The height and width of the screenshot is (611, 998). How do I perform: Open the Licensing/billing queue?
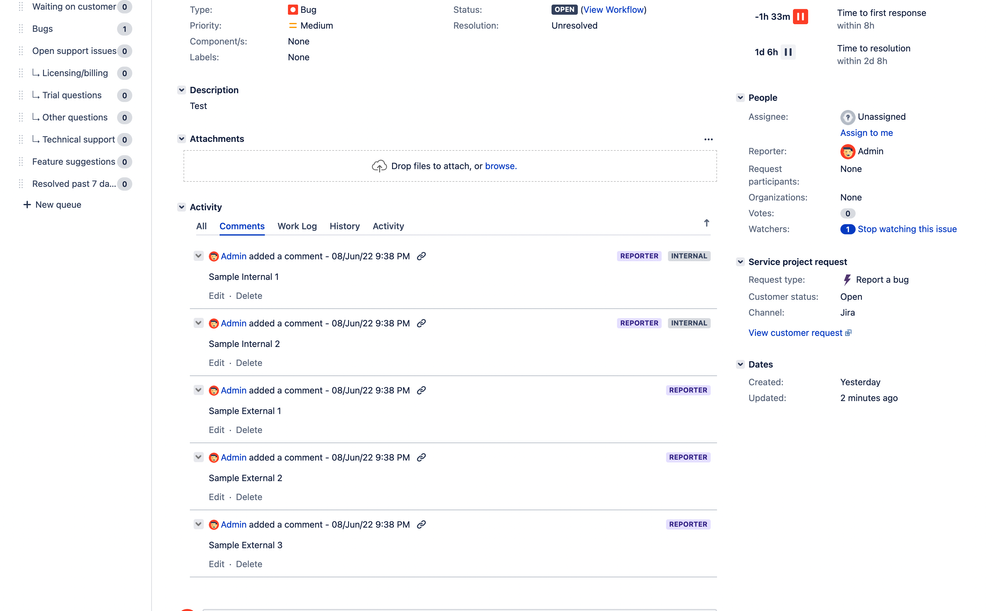click(x=75, y=74)
